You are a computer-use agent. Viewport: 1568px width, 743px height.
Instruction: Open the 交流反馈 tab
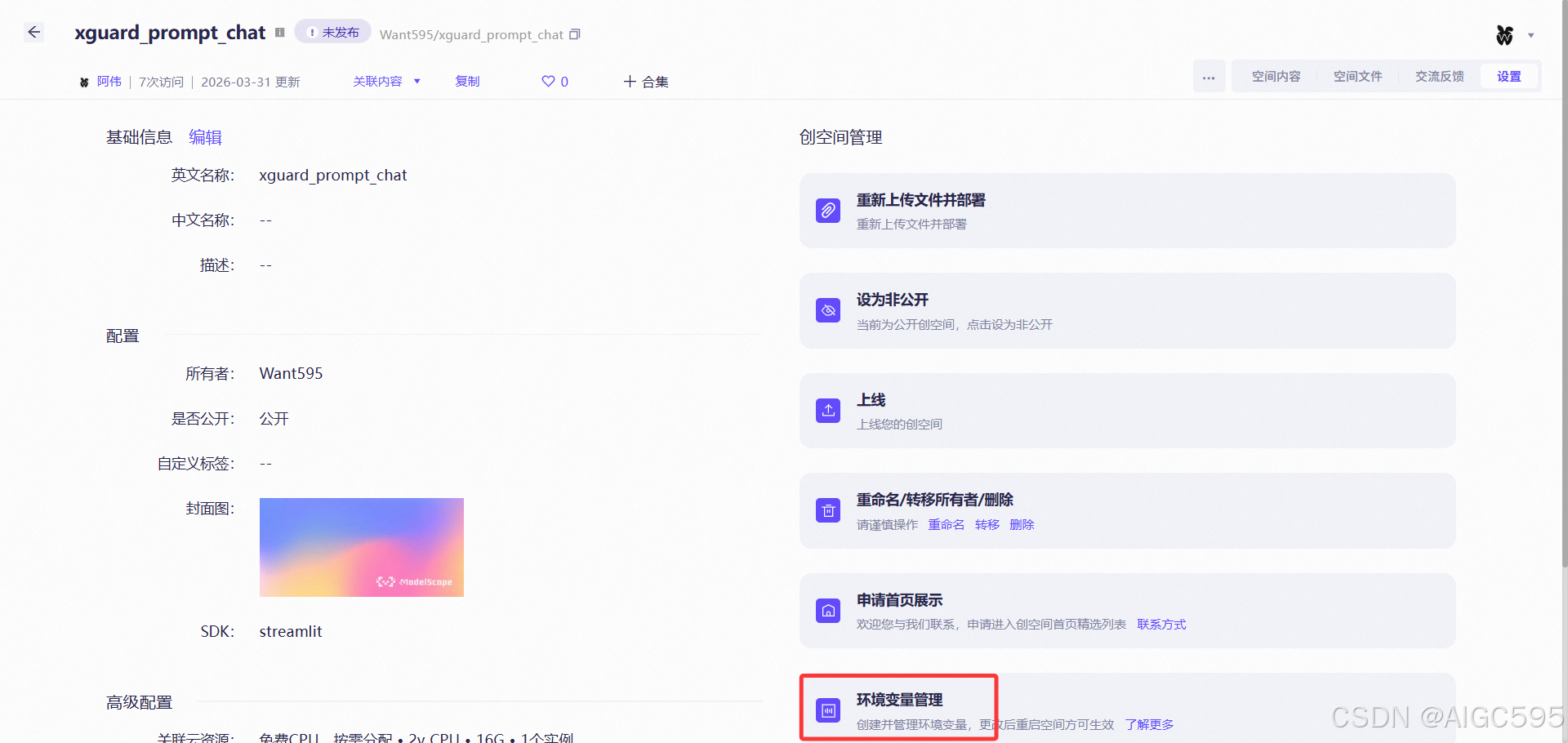point(1439,76)
